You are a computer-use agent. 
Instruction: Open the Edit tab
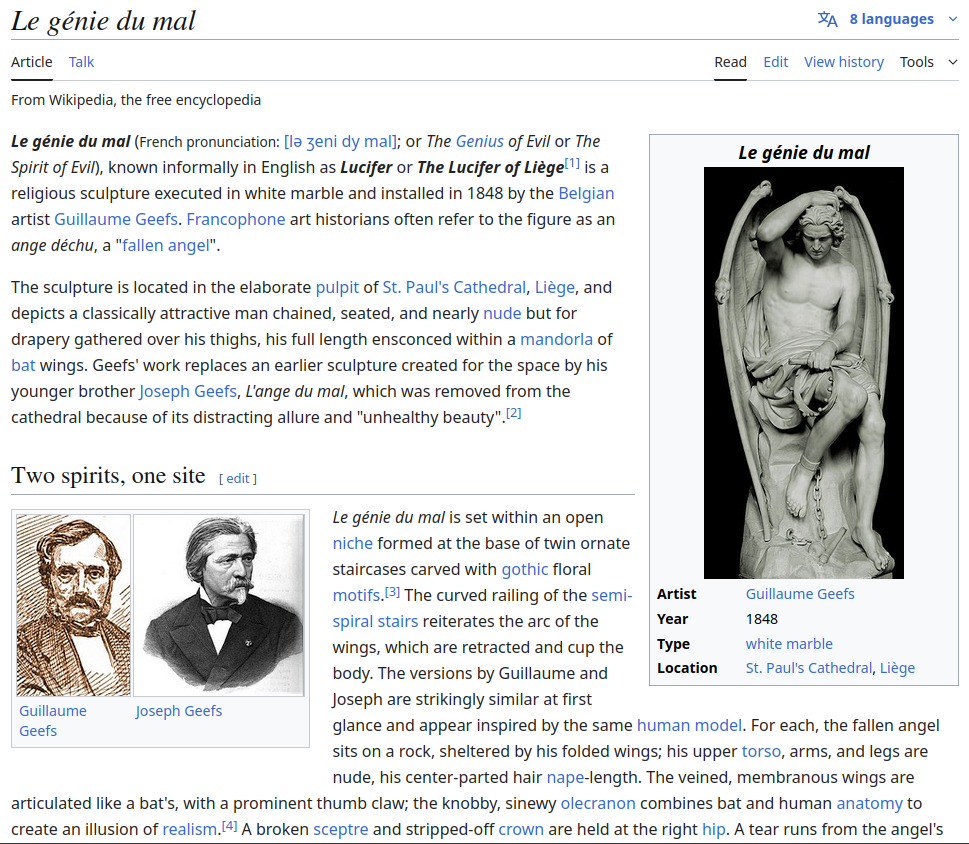pos(776,62)
